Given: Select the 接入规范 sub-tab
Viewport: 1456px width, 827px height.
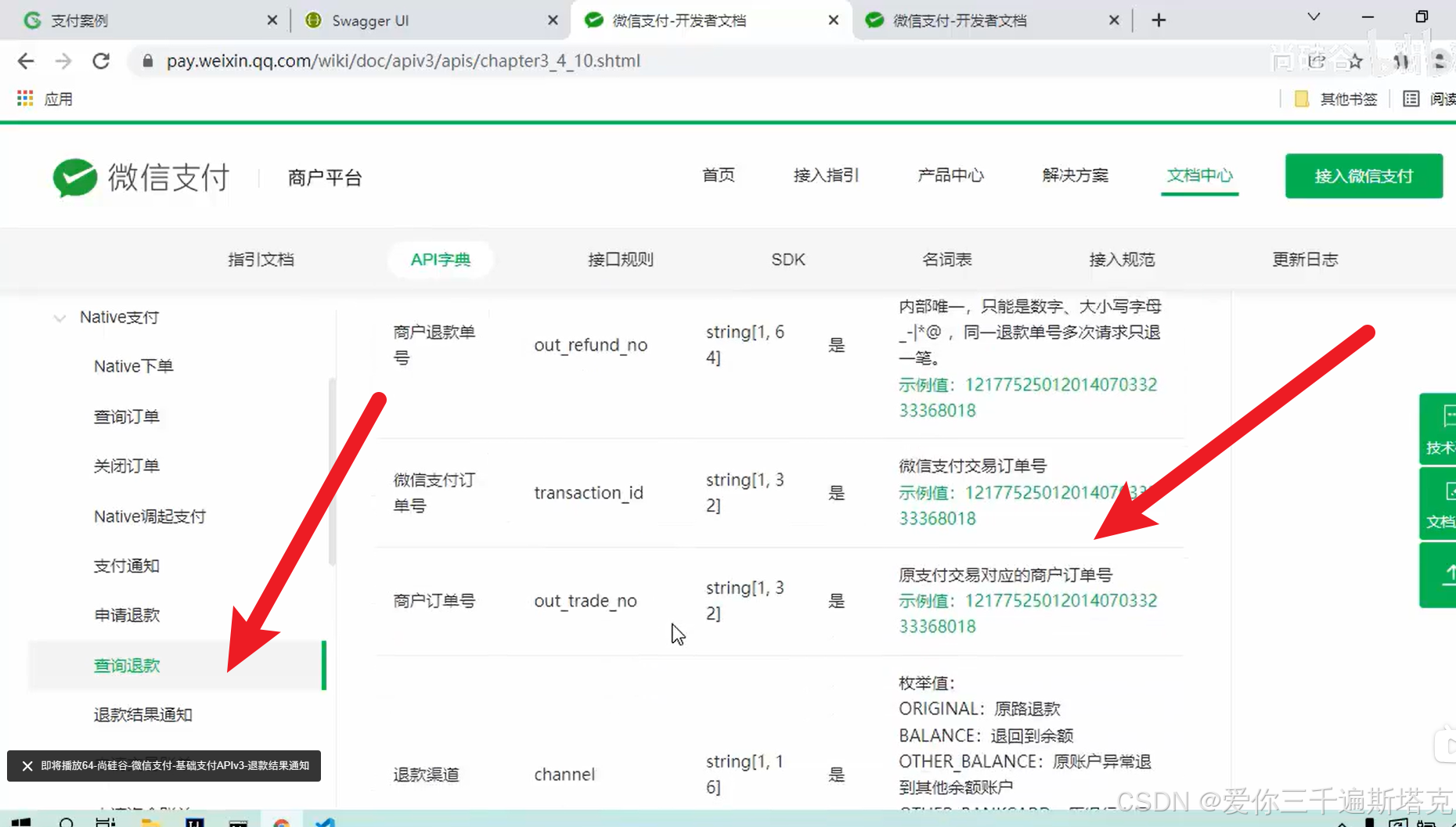Looking at the screenshot, I should tap(1122, 260).
